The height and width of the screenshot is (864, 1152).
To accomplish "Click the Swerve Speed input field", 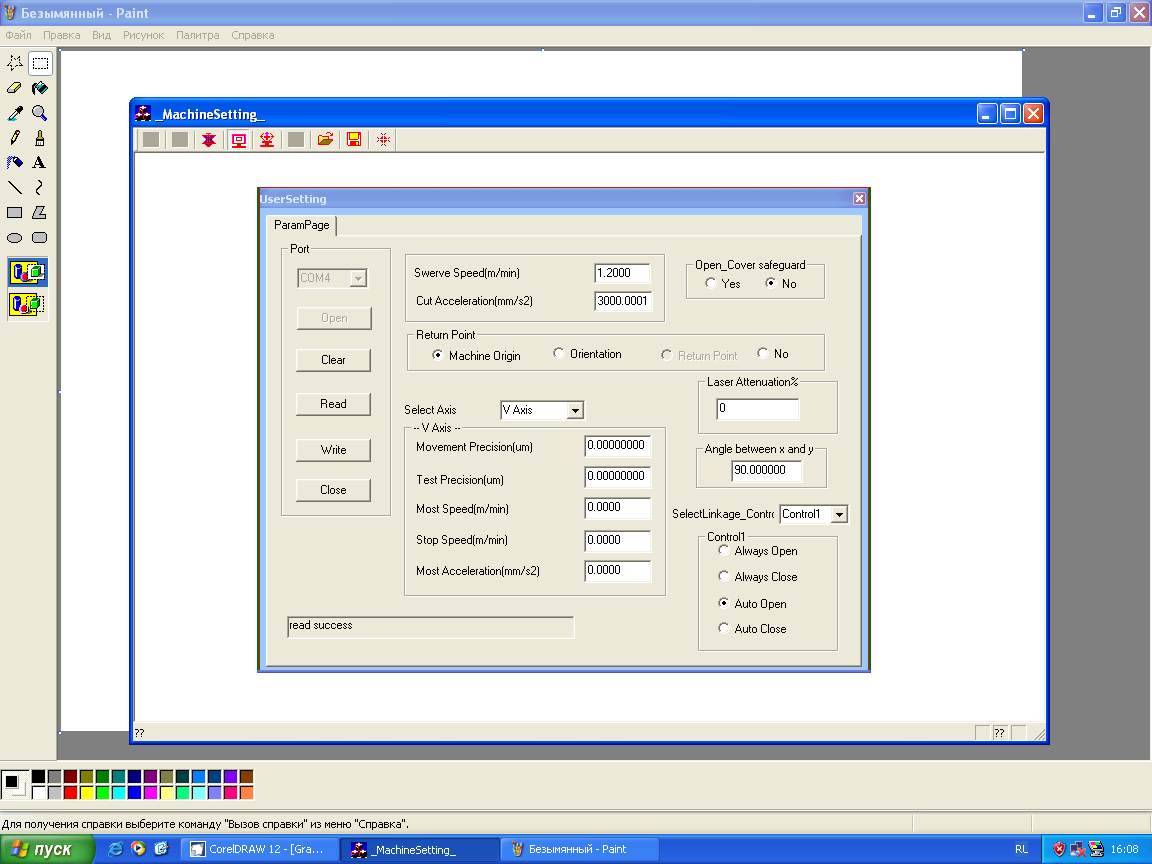I will [621, 273].
